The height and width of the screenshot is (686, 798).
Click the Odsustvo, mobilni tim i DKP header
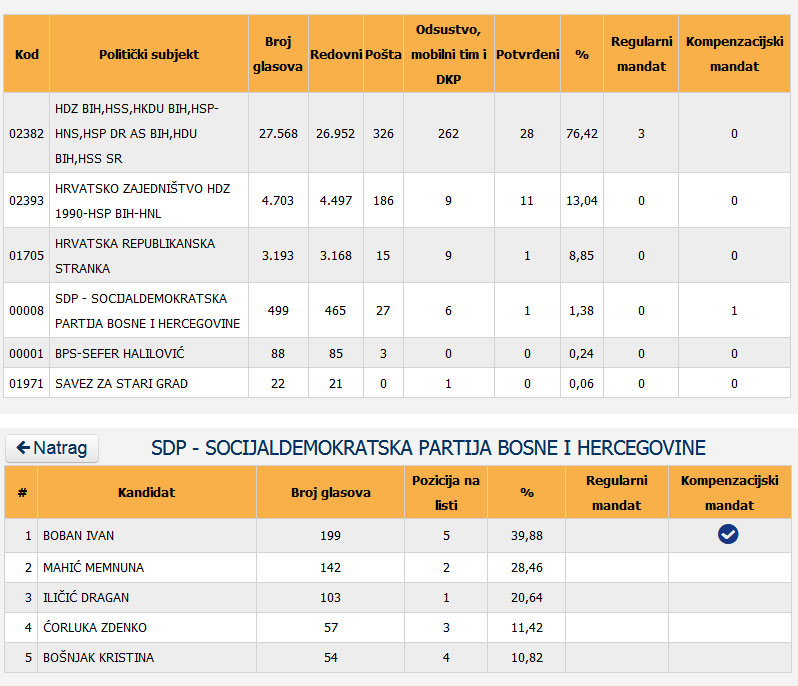(448, 54)
